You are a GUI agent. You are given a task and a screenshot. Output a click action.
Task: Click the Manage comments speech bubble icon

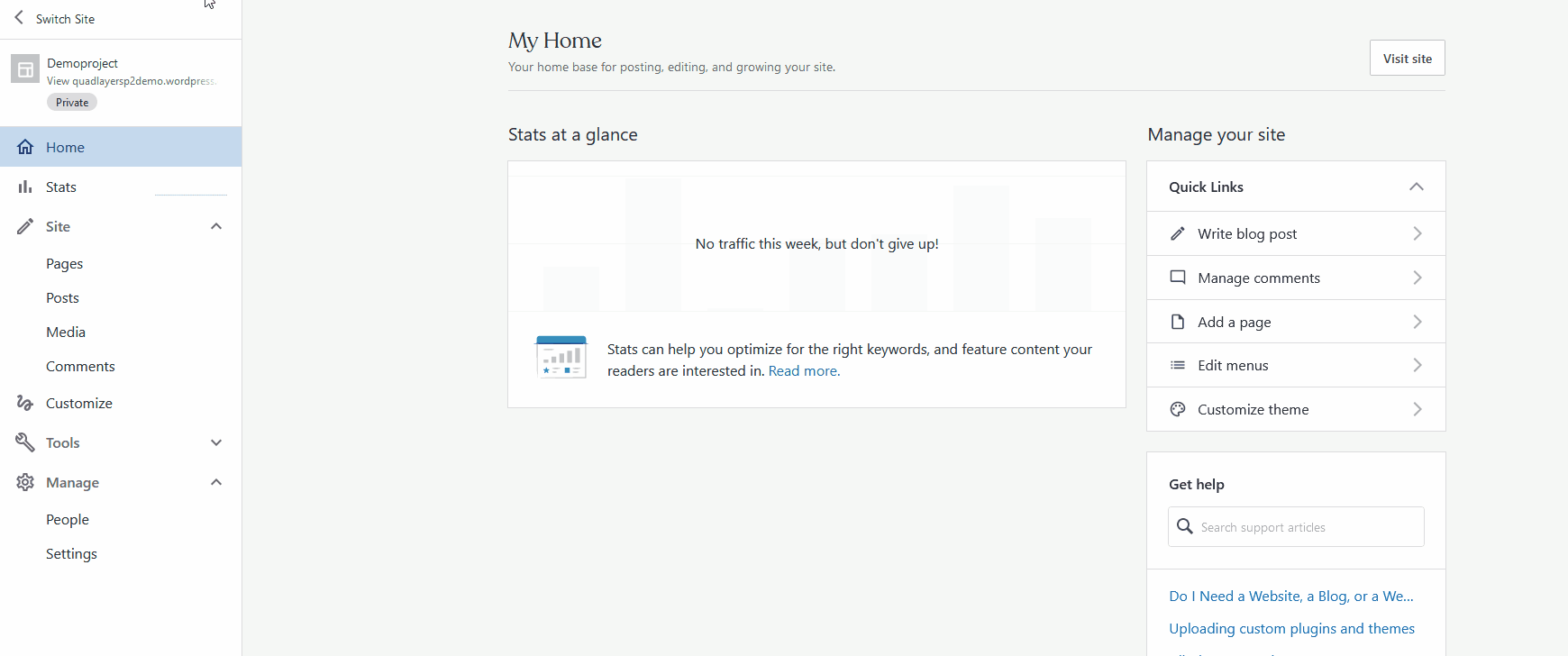(1178, 278)
